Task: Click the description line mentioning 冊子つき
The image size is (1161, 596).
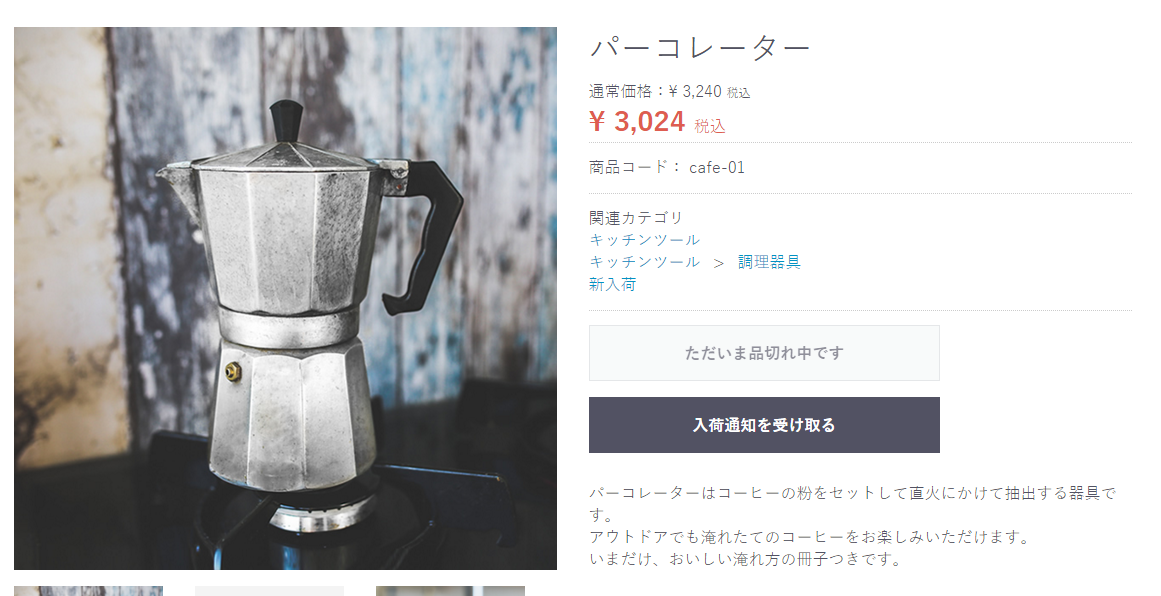Action: [744, 559]
